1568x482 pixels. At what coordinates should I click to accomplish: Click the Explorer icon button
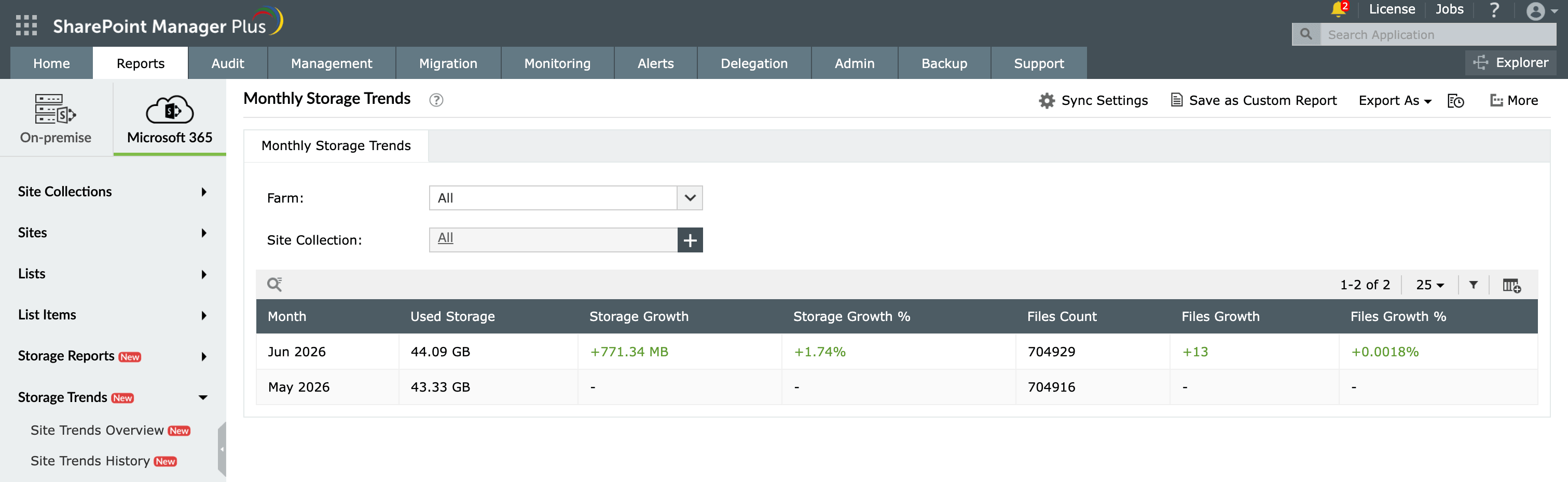coord(1480,62)
